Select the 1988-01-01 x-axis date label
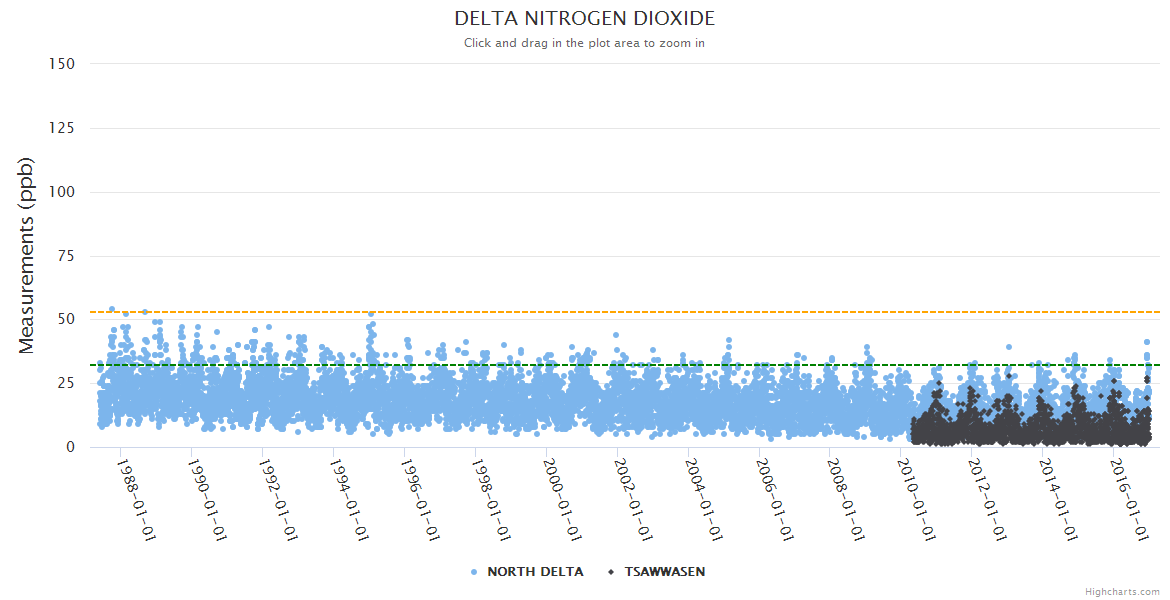The image size is (1170, 600). click(x=136, y=500)
